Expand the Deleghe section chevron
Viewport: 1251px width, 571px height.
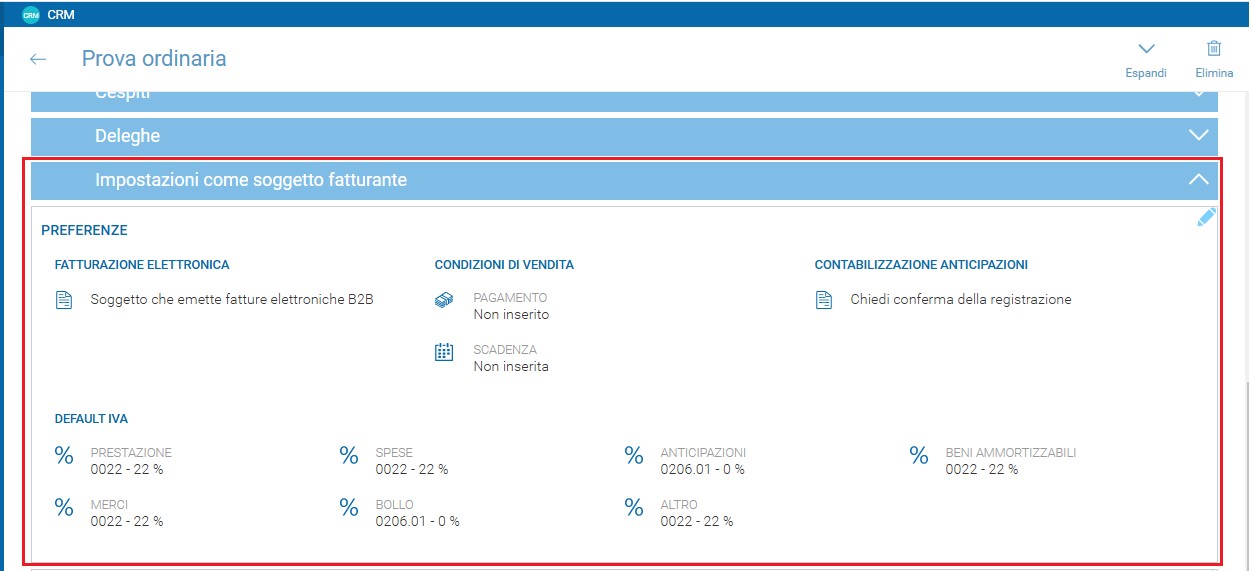pos(1198,135)
